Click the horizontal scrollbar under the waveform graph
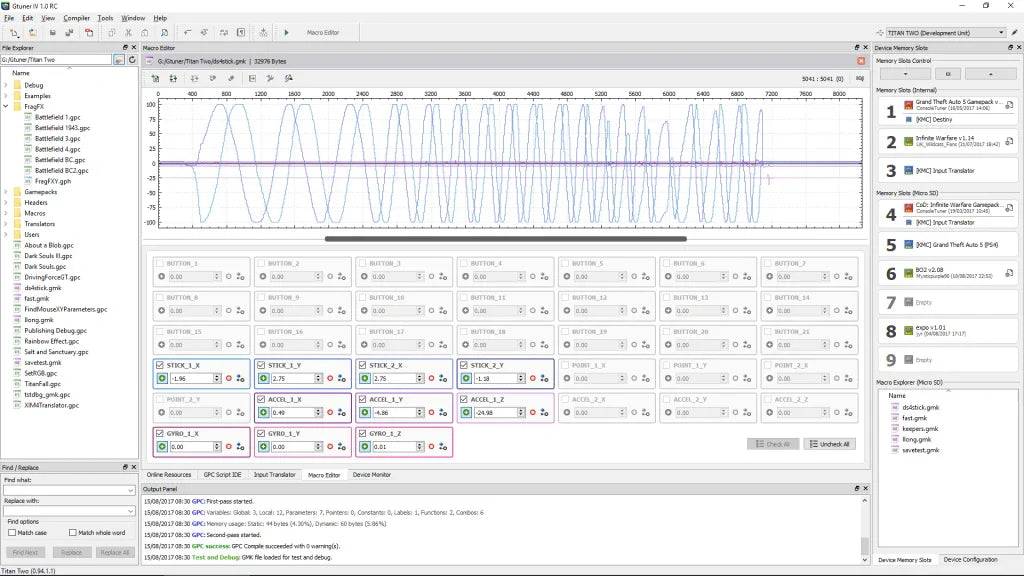This screenshot has height=576, width=1024. pyautogui.click(x=505, y=239)
